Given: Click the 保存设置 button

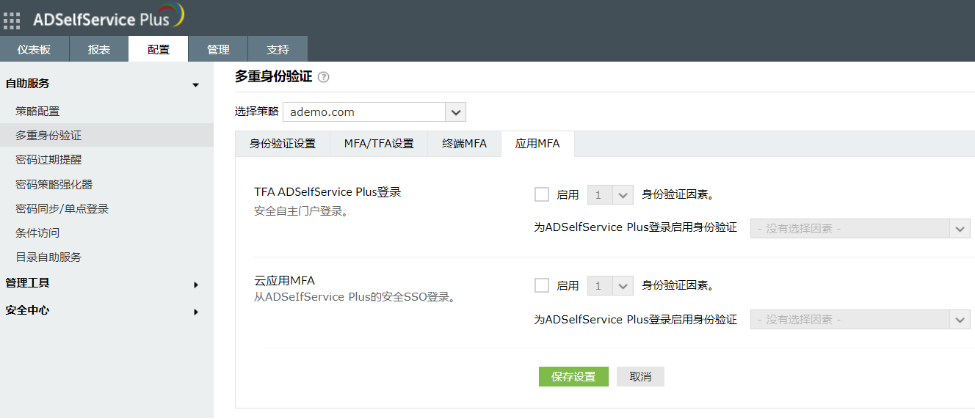Looking at the screenshot, I should [x=573, y=377].
